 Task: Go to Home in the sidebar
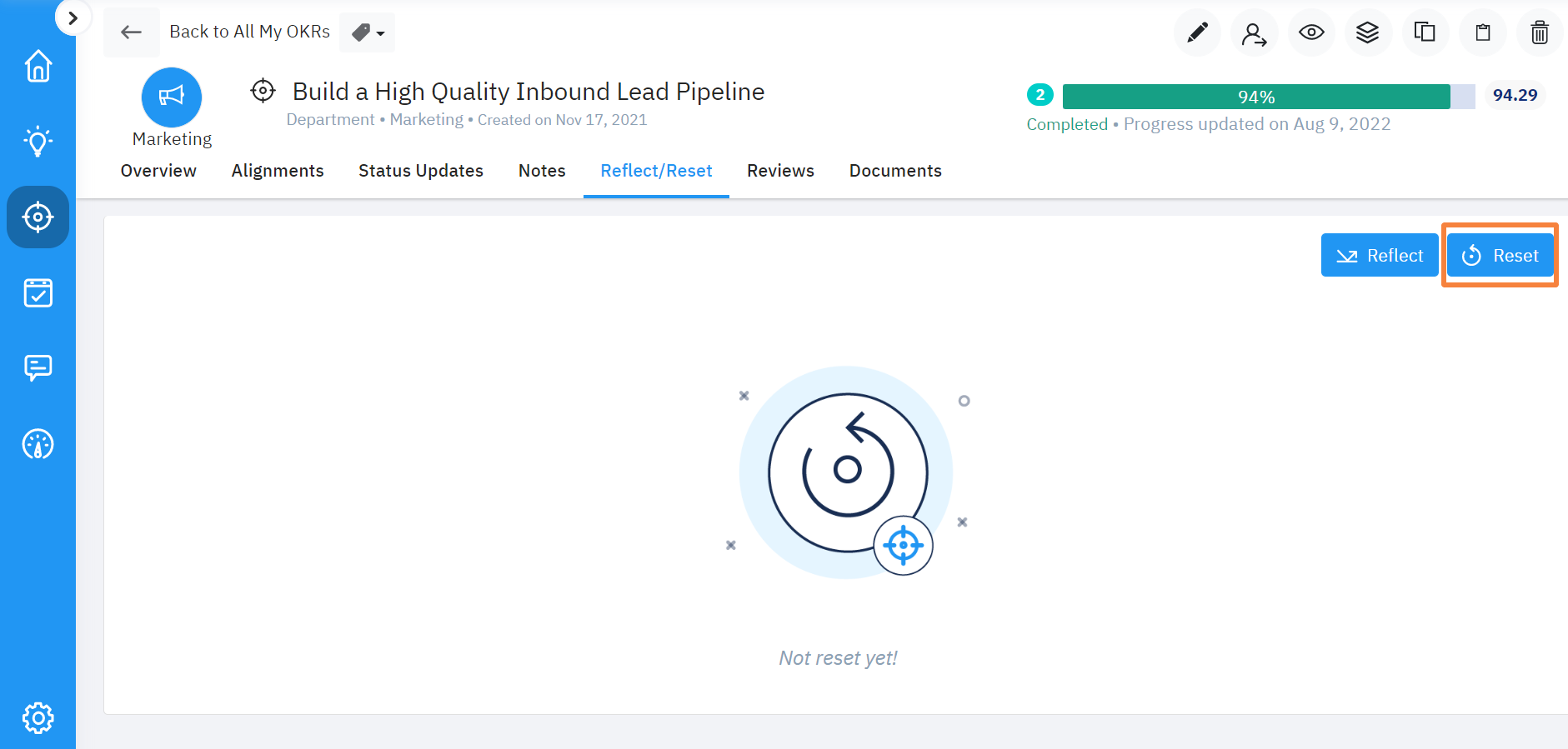(x=38, y=67)
